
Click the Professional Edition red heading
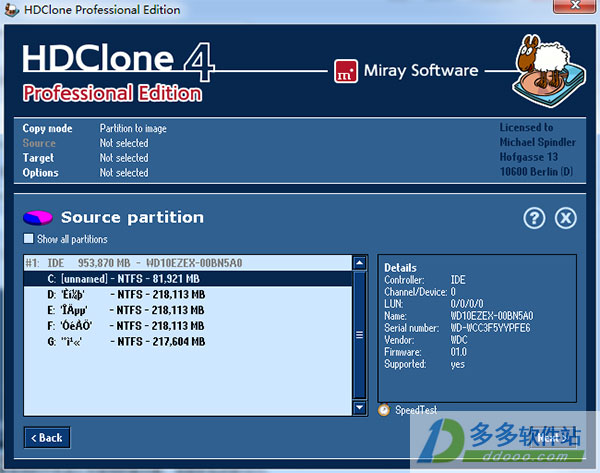(112, 93)
